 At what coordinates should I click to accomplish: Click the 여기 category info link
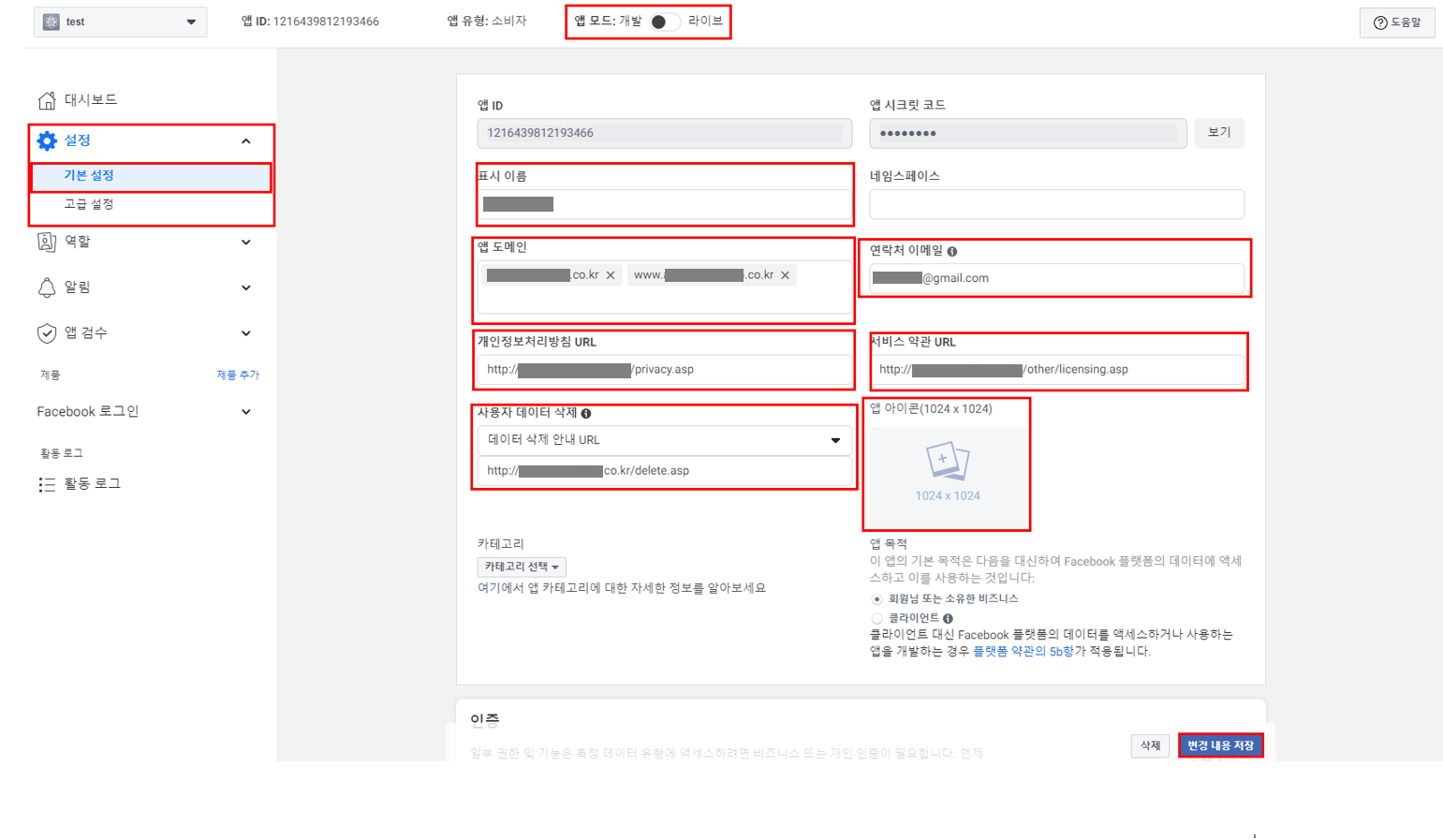[x=489, y=588]
